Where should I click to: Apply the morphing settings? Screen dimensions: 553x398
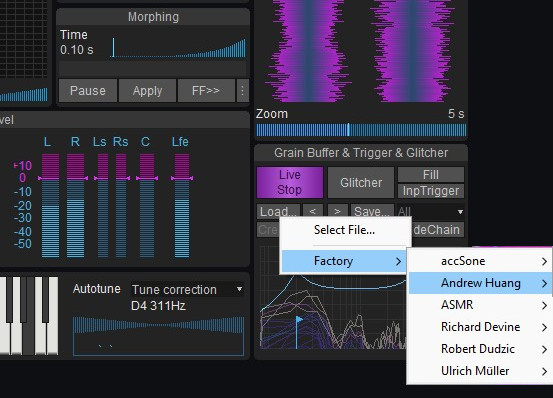147,91
